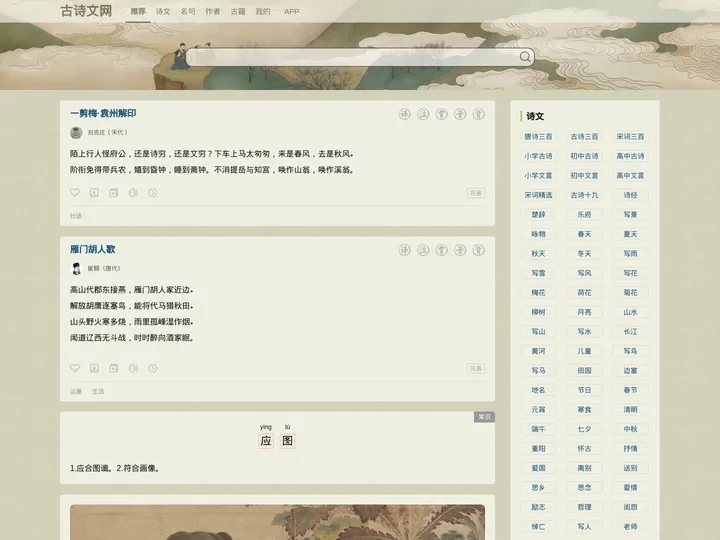Click the 古诗文网 site logo
Viewport: 720px width, 540px height.
pyautogui.click(x=86, y=11)
